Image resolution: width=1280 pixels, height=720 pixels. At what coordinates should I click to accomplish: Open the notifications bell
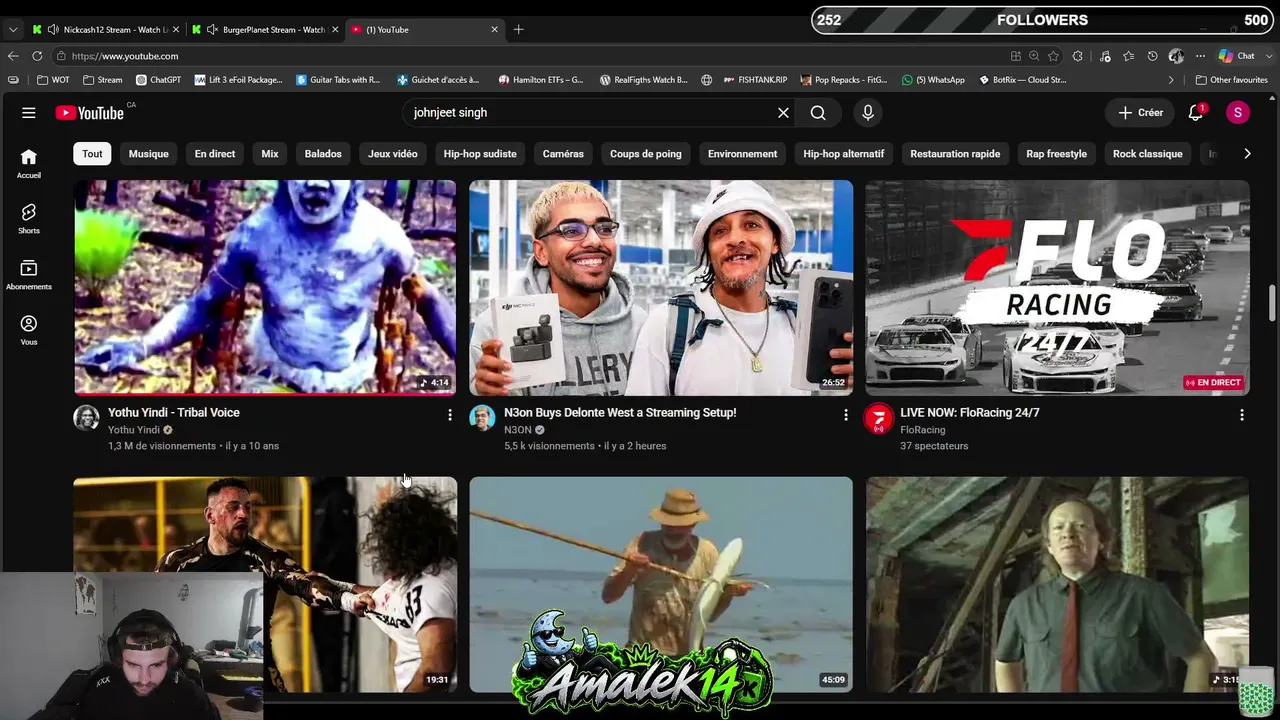(x=1196, y=113)
